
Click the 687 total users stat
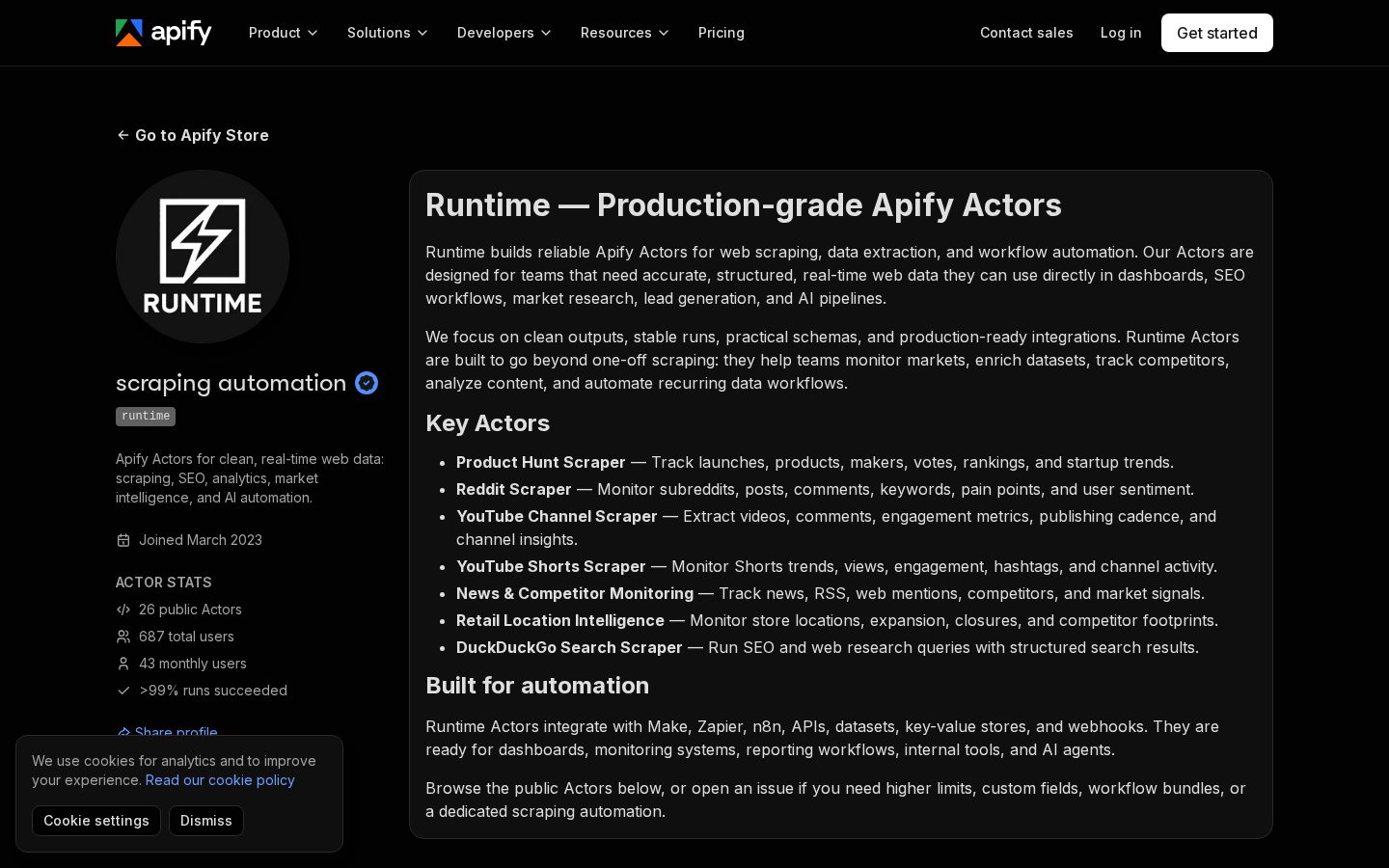pos(186,637)
